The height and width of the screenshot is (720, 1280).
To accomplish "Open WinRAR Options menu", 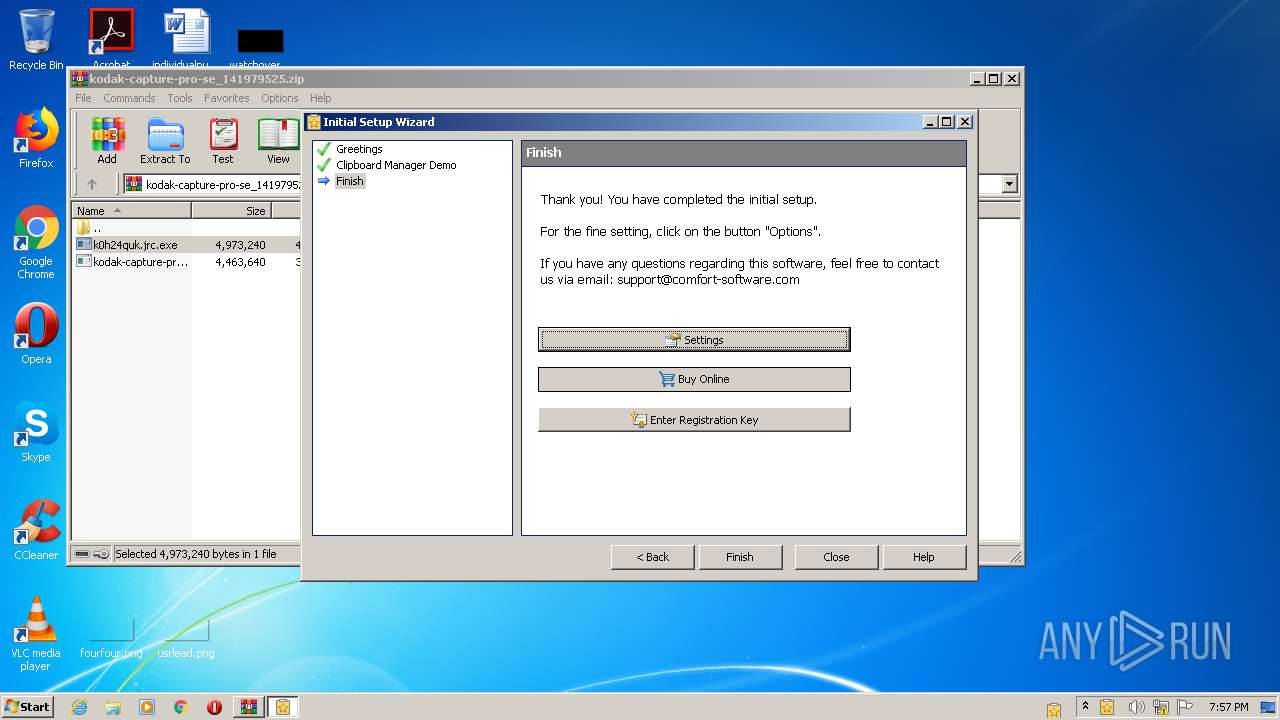I will [x=280, y=98].
